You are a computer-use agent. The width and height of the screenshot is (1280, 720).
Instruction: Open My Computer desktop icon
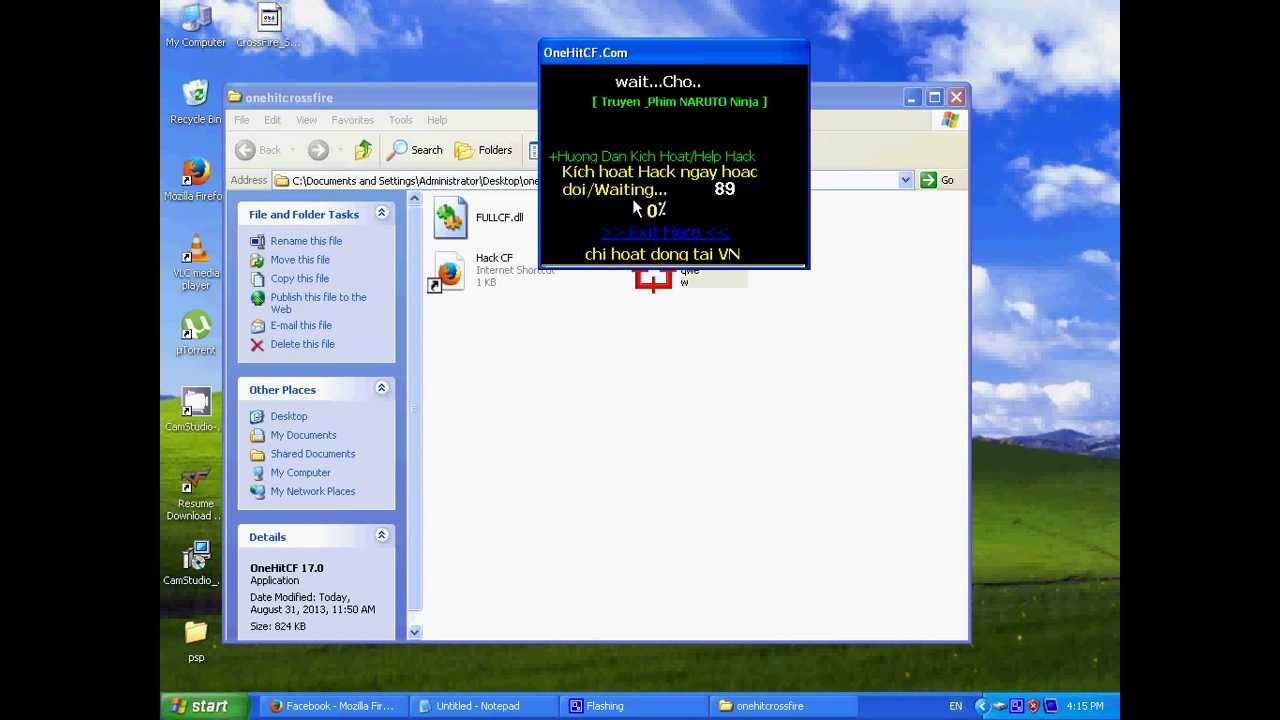click(196, 26)
